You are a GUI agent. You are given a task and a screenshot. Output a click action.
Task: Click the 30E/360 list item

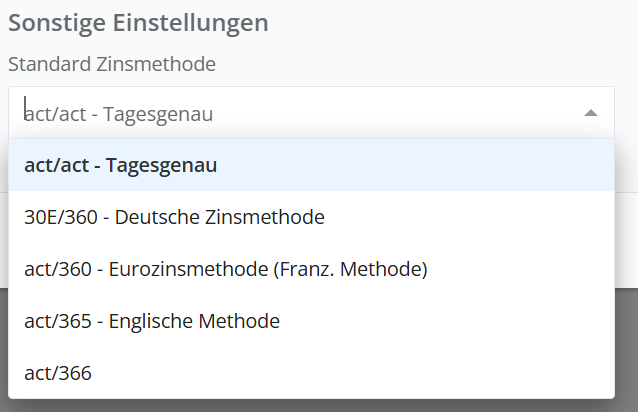174,217
